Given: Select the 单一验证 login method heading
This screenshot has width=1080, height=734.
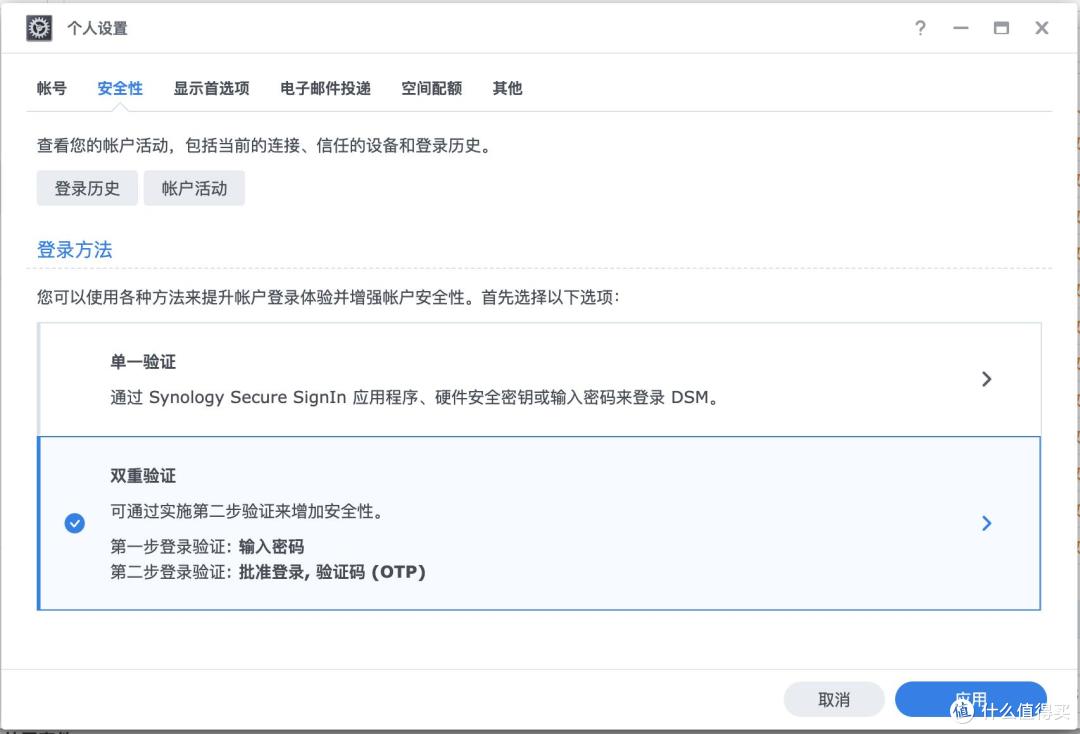Looking at the screenshot, I should (143, 361).
